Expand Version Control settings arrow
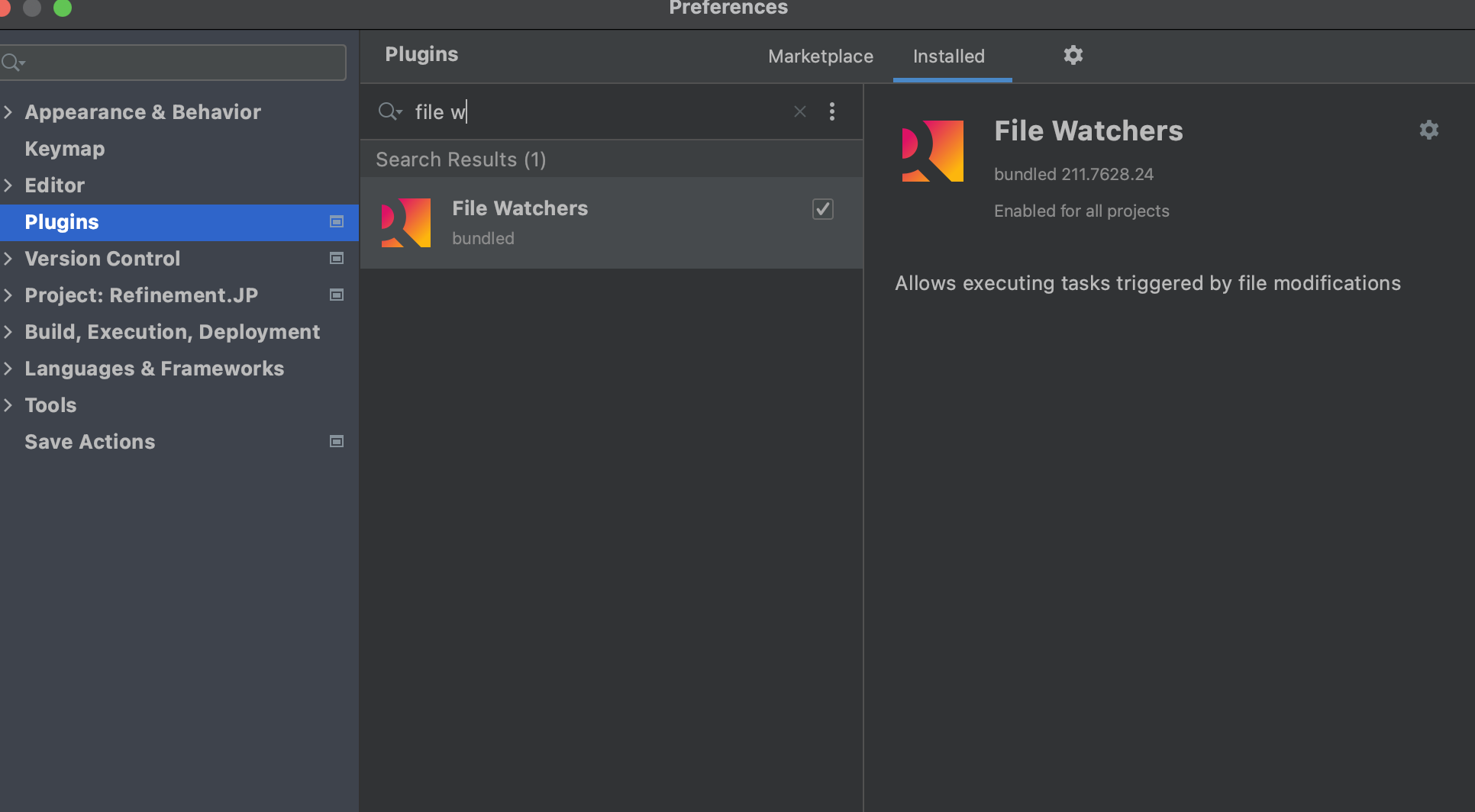 [8, 259]
